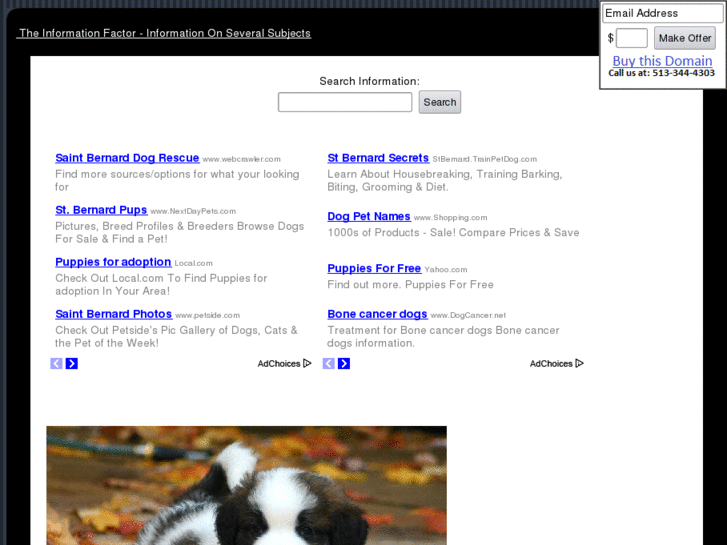The image size is (727, 545).
Task: Go to next ads in right column
Action: pos(344,364)
